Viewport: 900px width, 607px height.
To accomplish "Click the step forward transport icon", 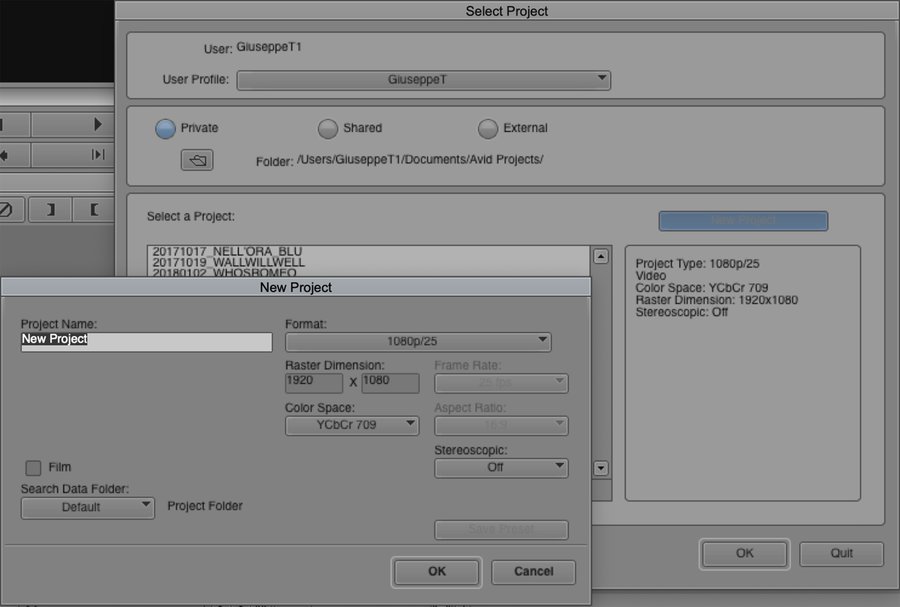I will coord(98,155).
